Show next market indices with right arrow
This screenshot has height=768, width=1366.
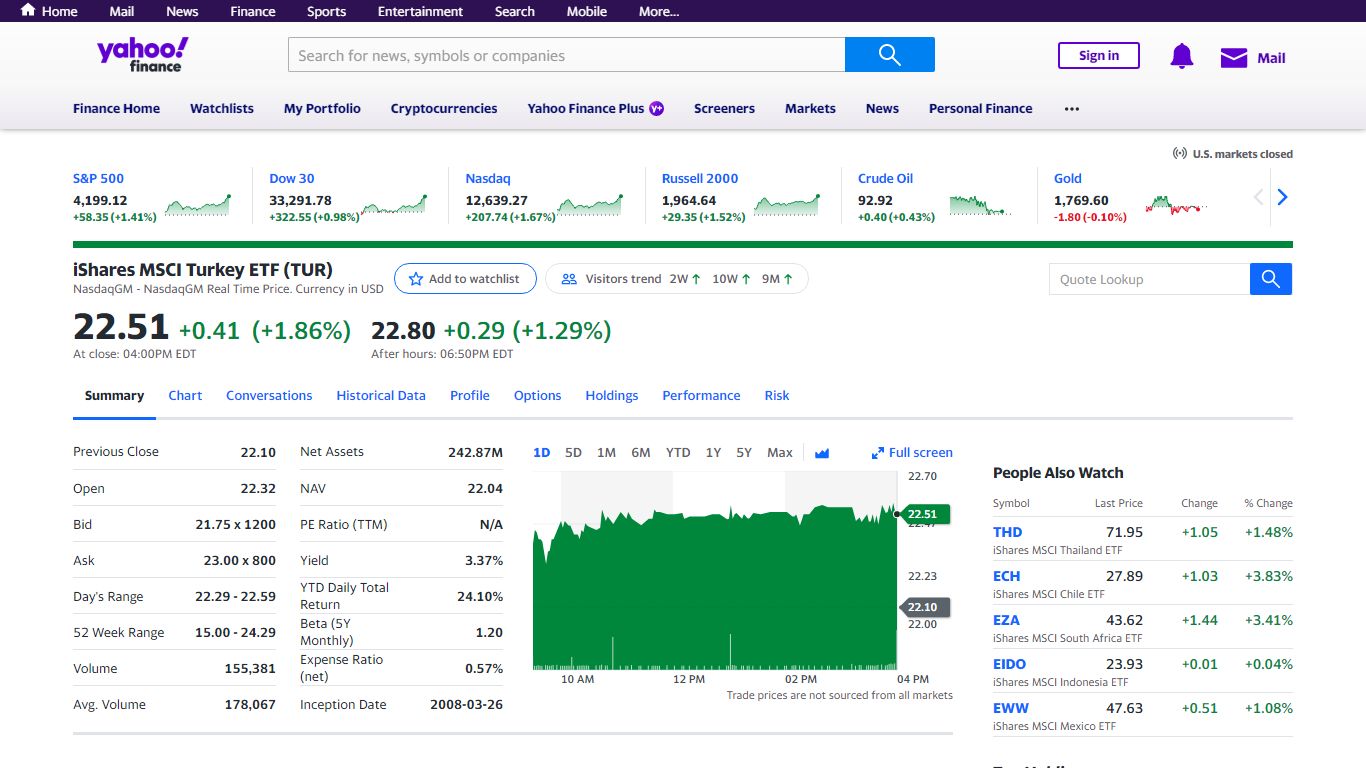tap(1282, 197)
